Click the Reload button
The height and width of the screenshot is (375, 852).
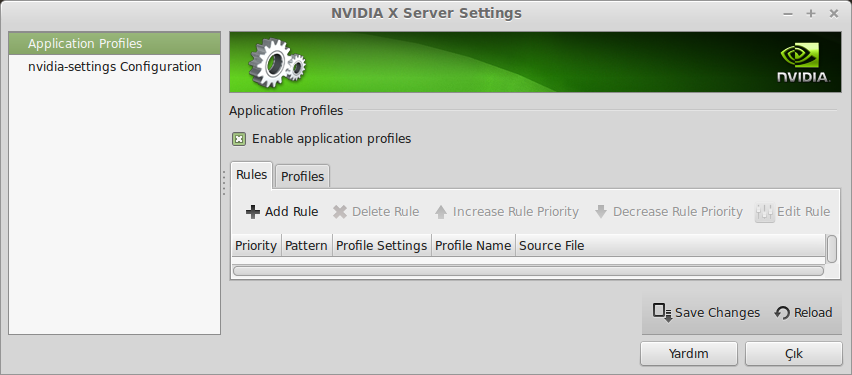[804, 313]
